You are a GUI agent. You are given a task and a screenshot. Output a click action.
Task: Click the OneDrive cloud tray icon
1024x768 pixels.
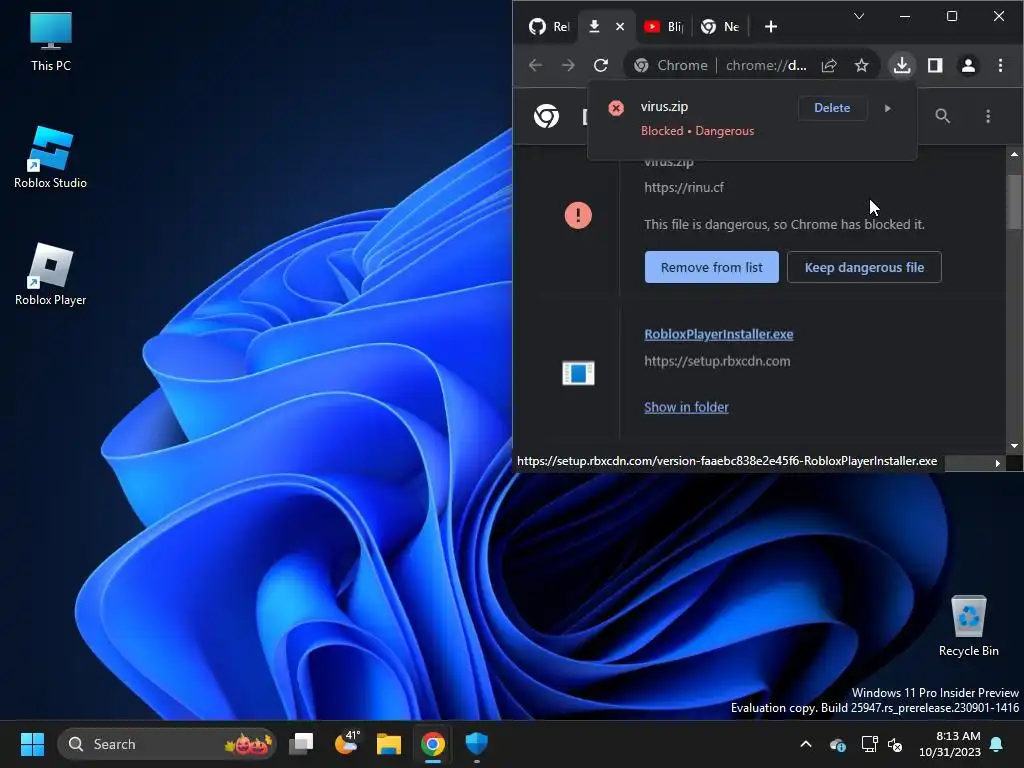[x=838, y=744]
